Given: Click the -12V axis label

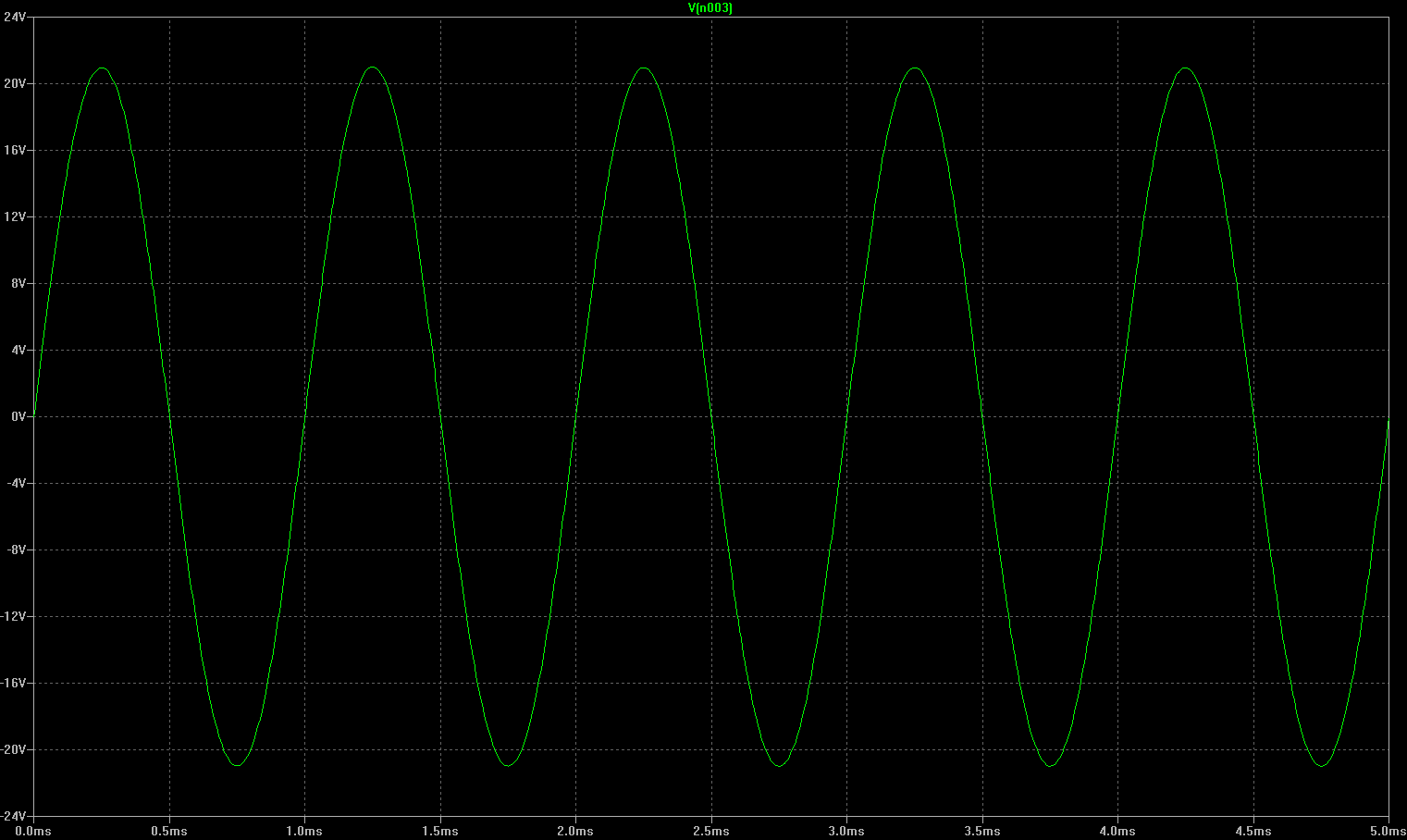Looking at the screenshot, I should pyautogui.click(x=14, y=616).
